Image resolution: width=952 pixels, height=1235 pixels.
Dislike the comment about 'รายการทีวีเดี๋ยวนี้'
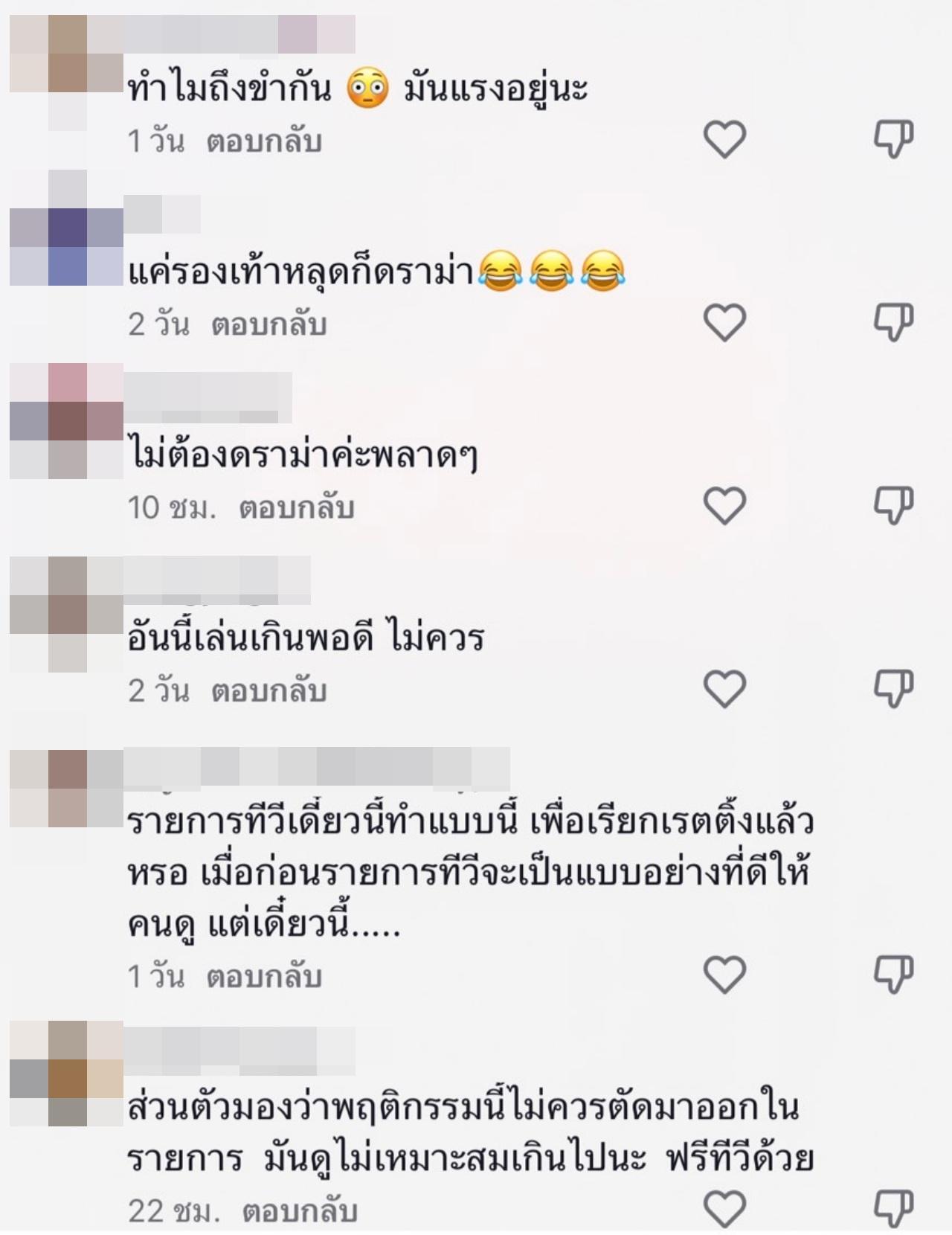click(893, 975)
